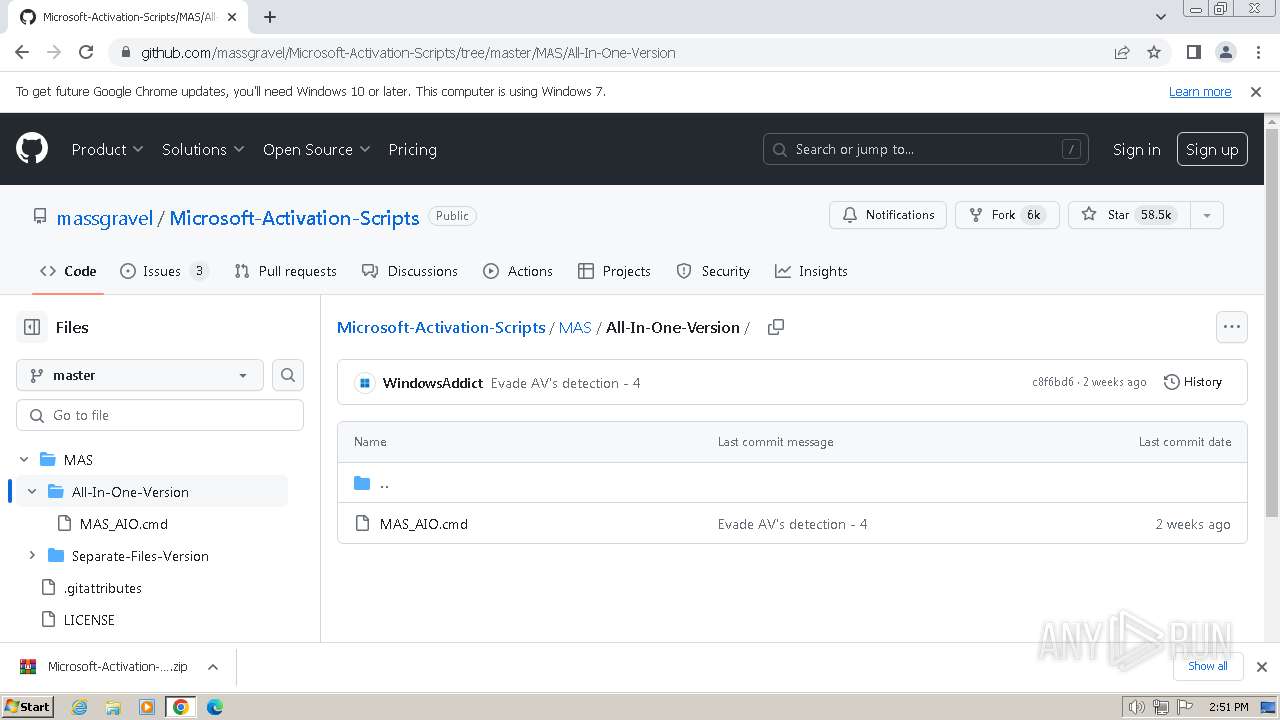
Task: Focus the Go to file field
Action: coord(160,415)
